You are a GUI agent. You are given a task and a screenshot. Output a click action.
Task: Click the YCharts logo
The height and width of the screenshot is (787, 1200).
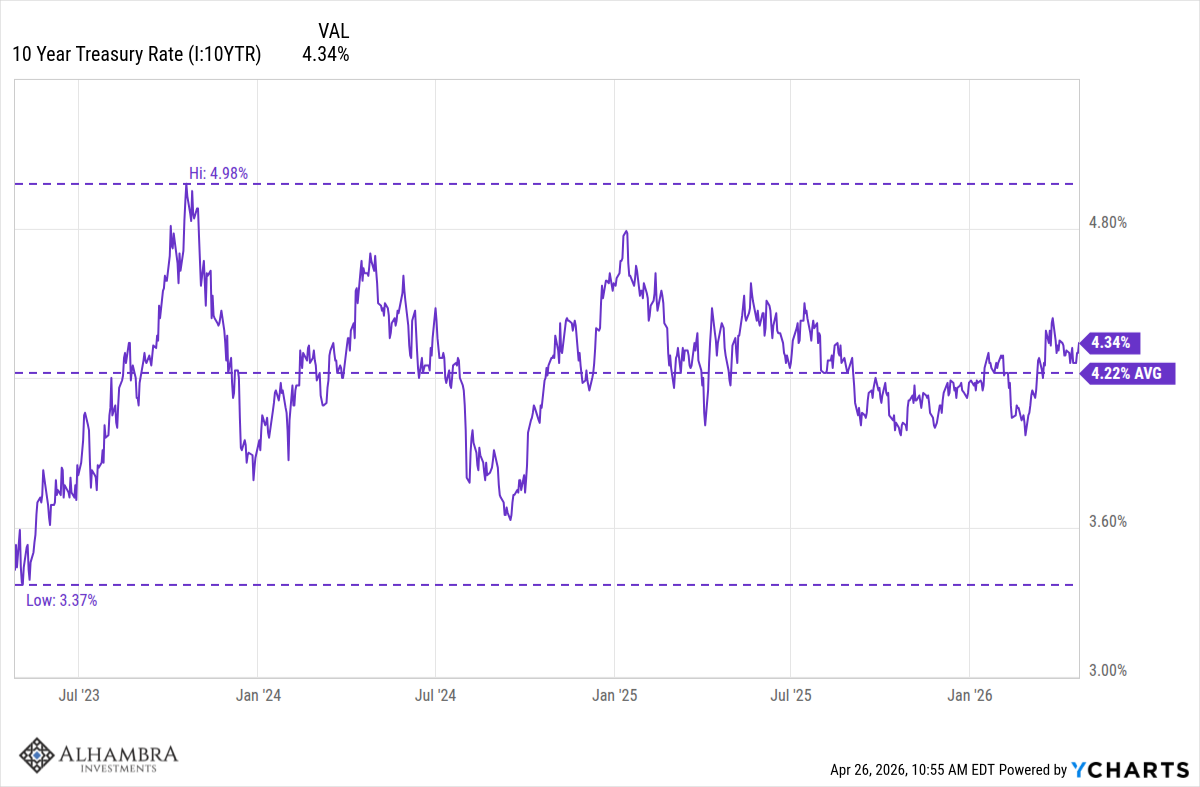[x=1128, y=769]
